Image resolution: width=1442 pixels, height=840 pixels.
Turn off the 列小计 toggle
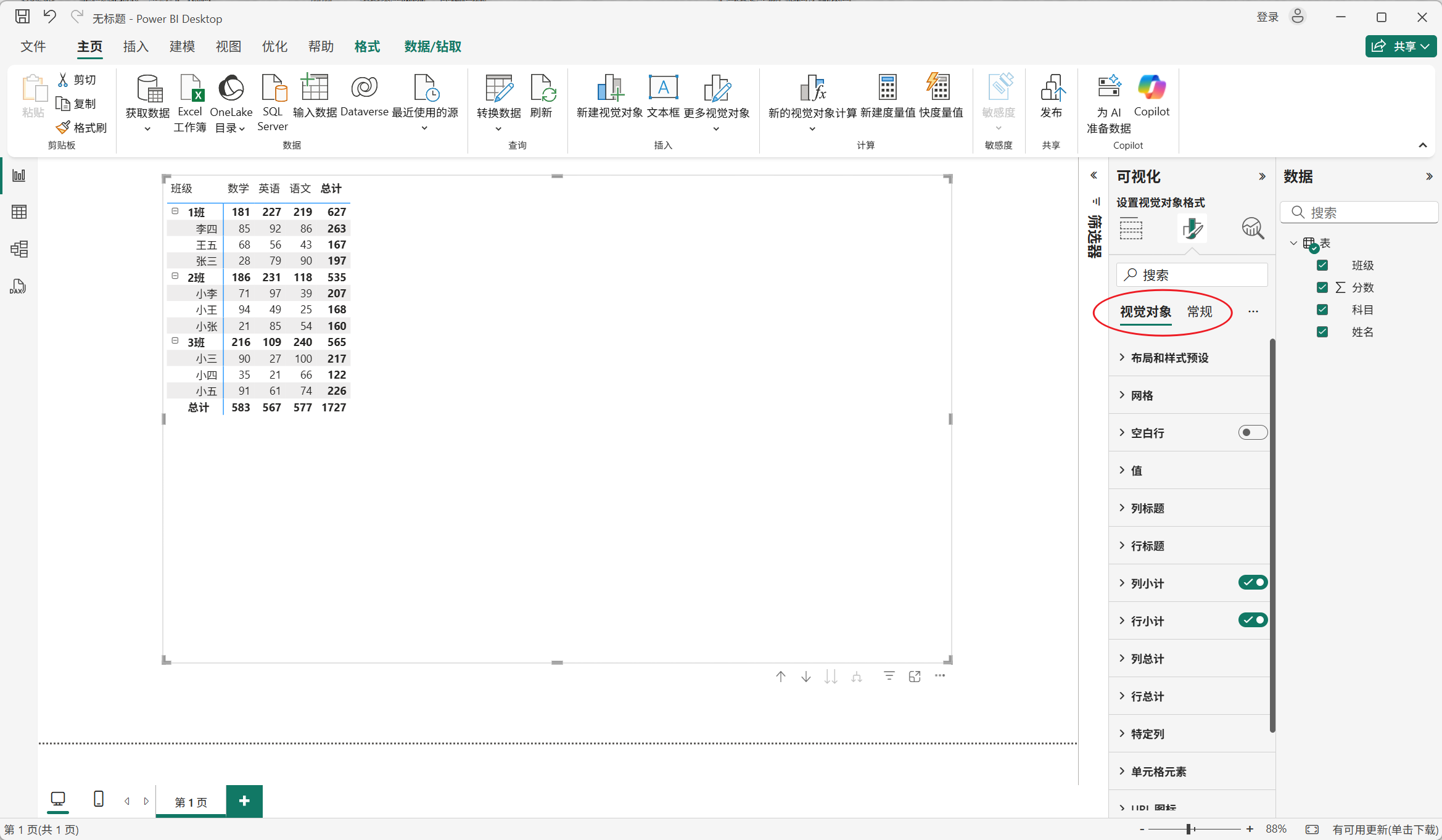[x=1252, y=583]
